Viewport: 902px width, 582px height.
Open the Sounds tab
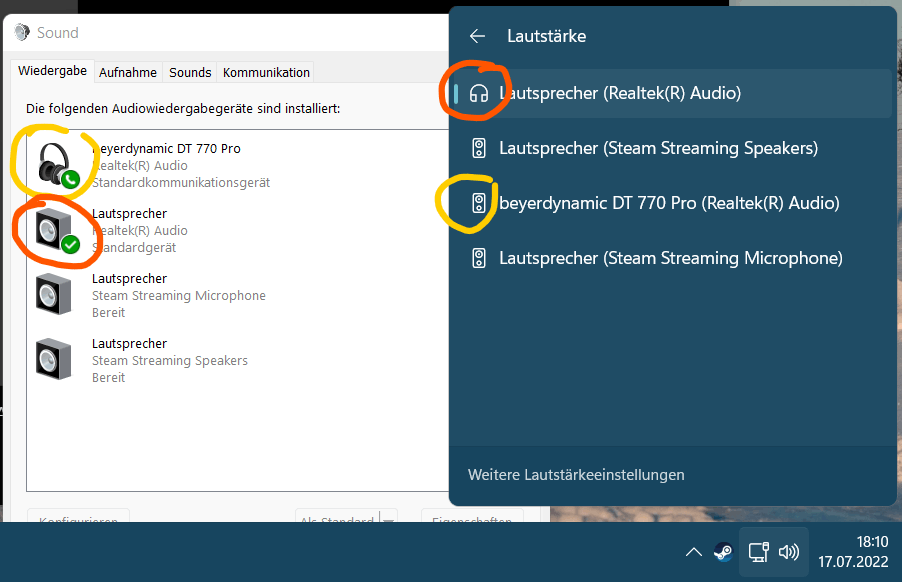point(190,72)
